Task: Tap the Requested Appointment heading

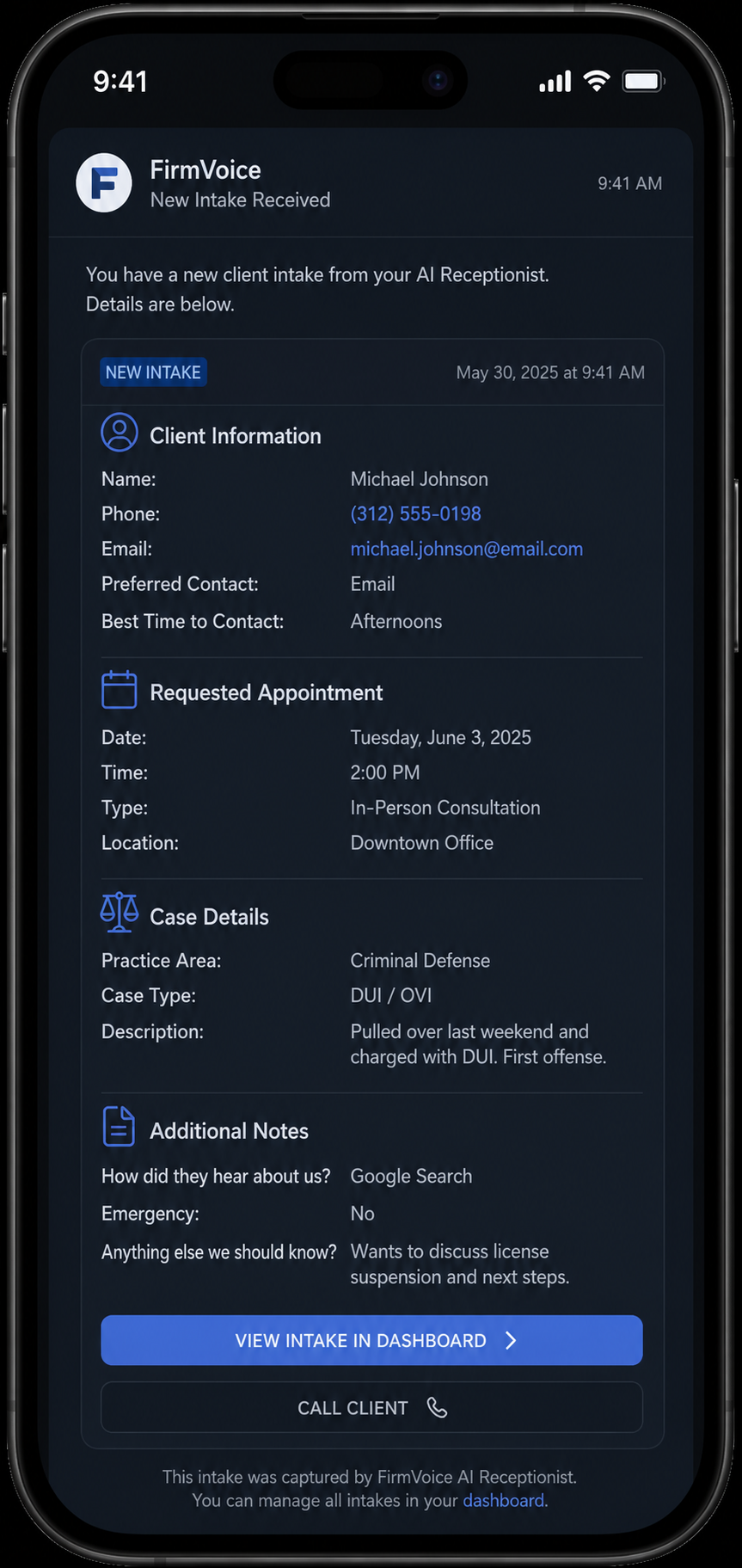Action: click(267, 692)
